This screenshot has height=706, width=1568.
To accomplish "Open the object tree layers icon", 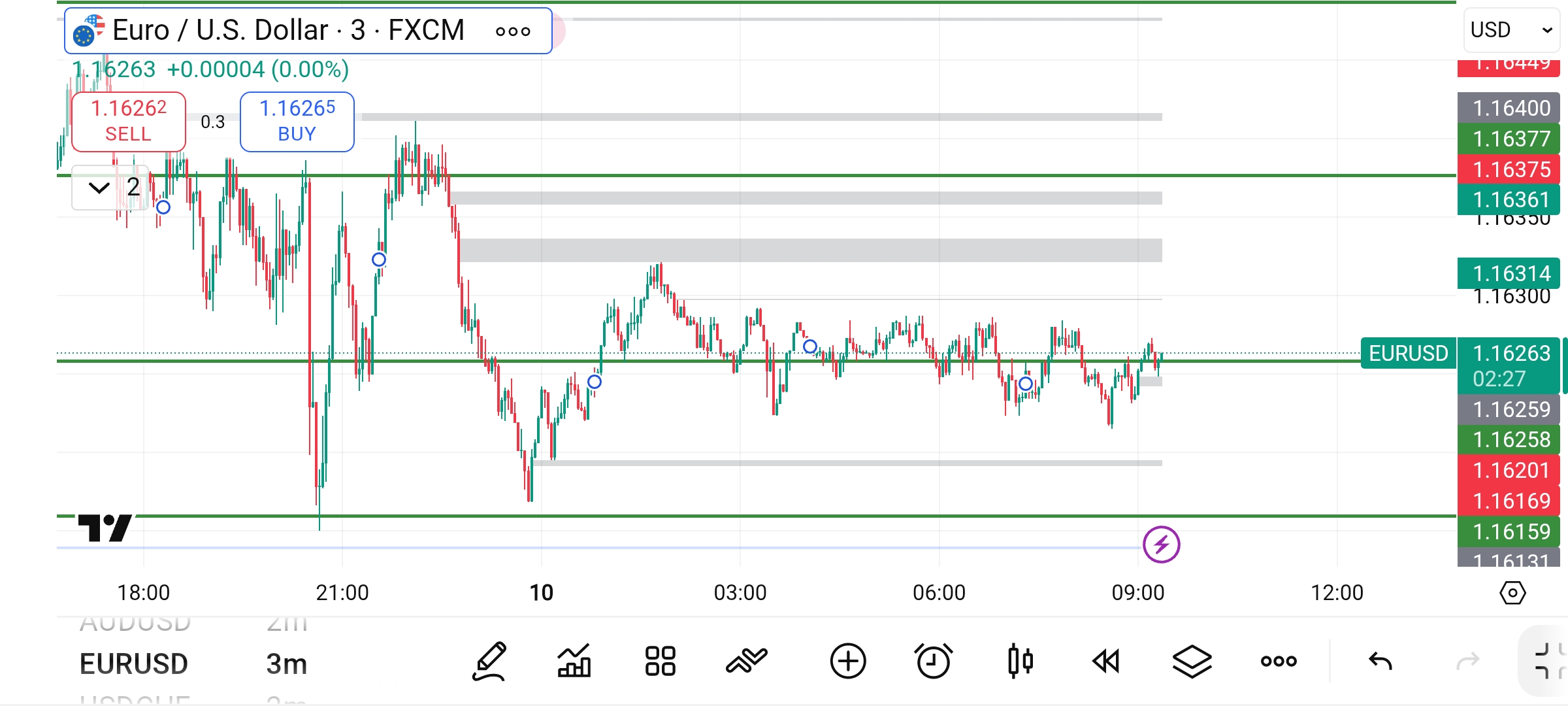I will tap(1192, 662).
